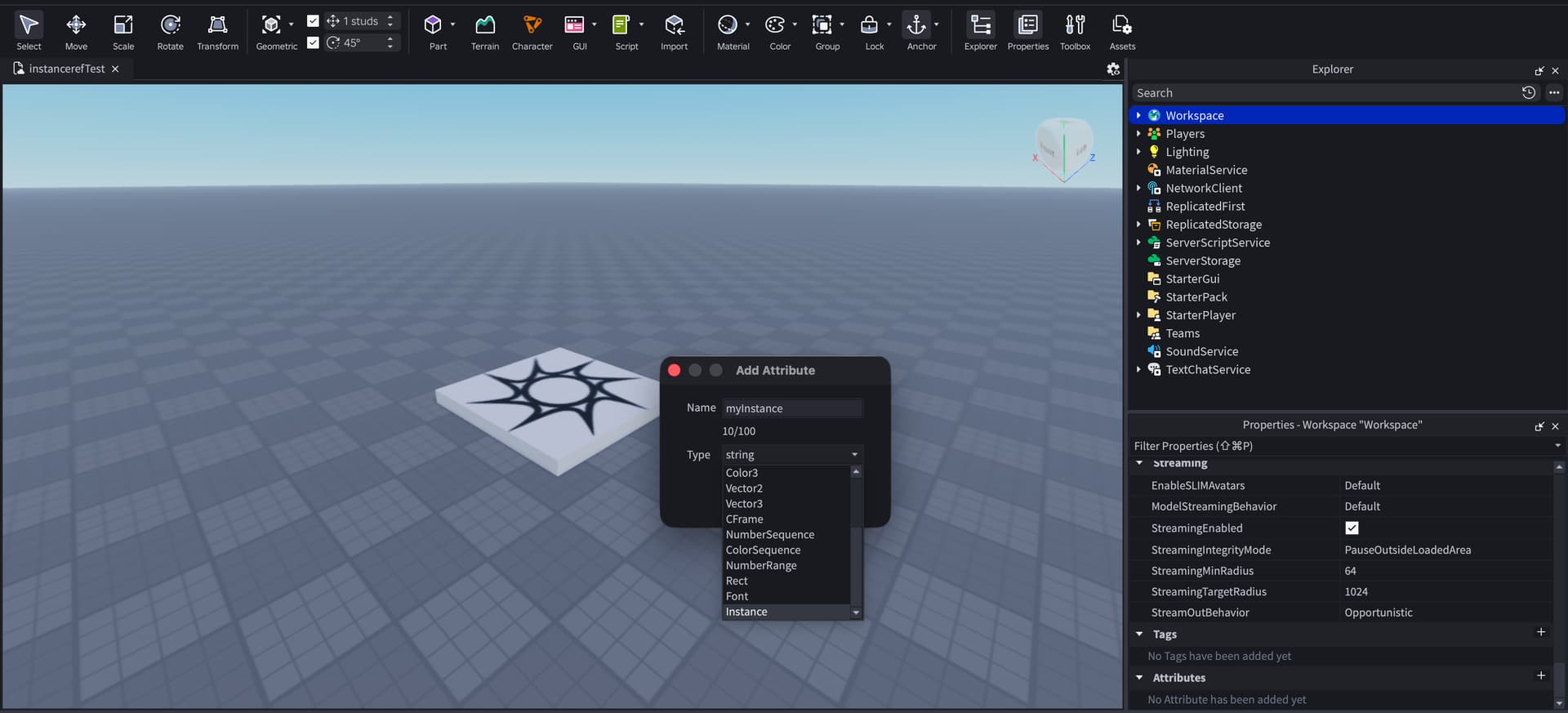Select ColorSequence attribute type
Viewport: 1568px width, 713px height.
786,550
